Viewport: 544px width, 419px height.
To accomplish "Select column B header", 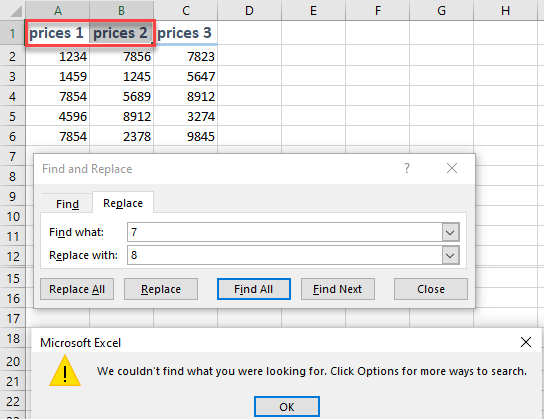I will [121, 10].
